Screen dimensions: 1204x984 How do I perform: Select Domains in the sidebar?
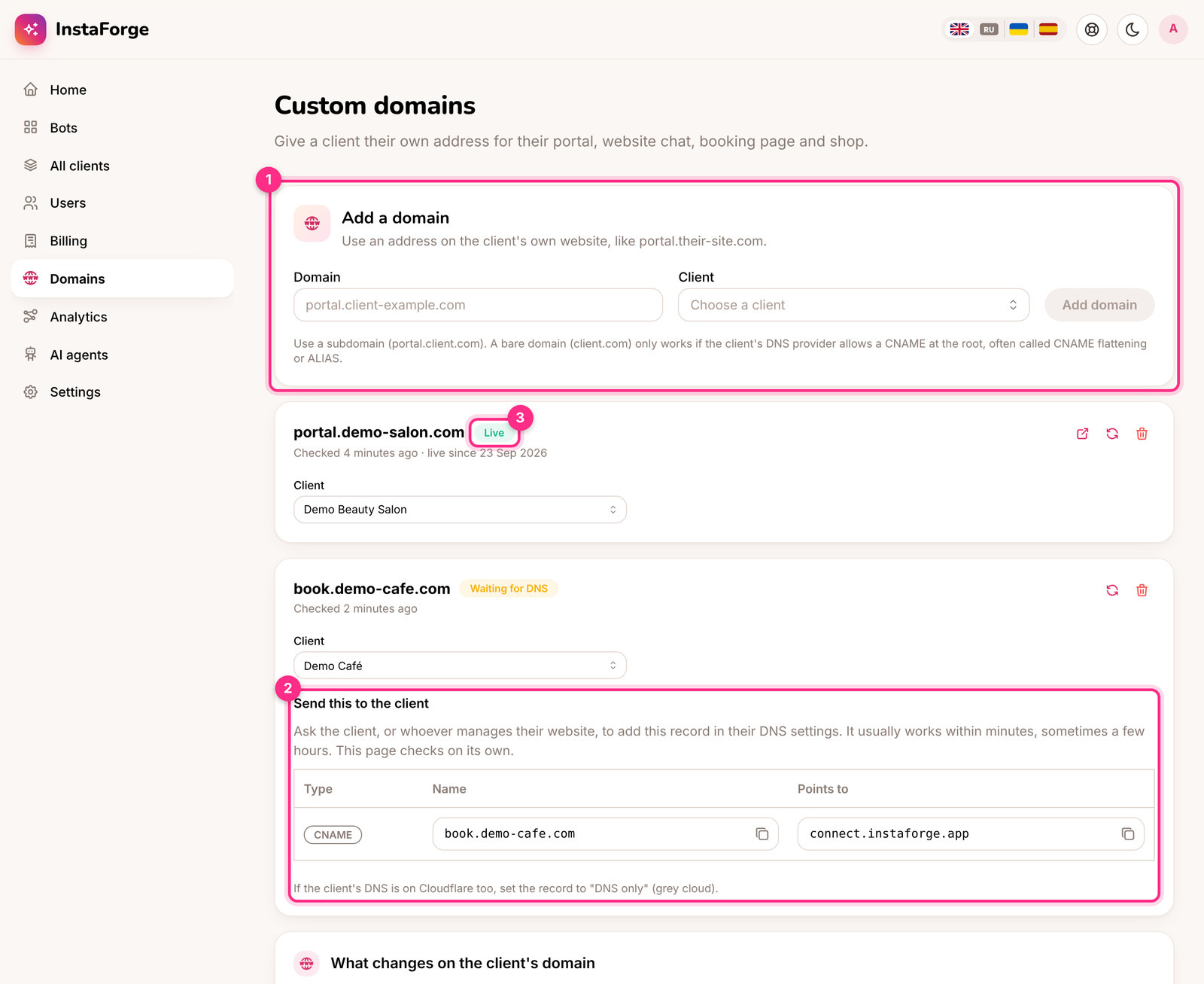pos(122,279)
